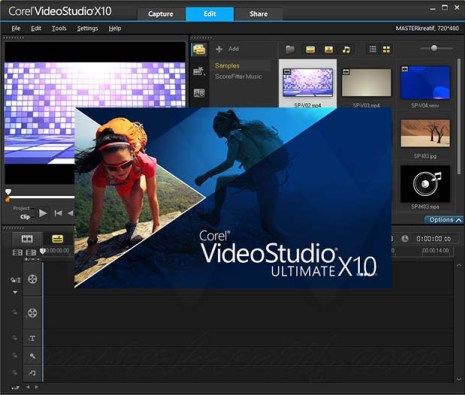Click the scroll-left arrow below track headers

[28, 387]
